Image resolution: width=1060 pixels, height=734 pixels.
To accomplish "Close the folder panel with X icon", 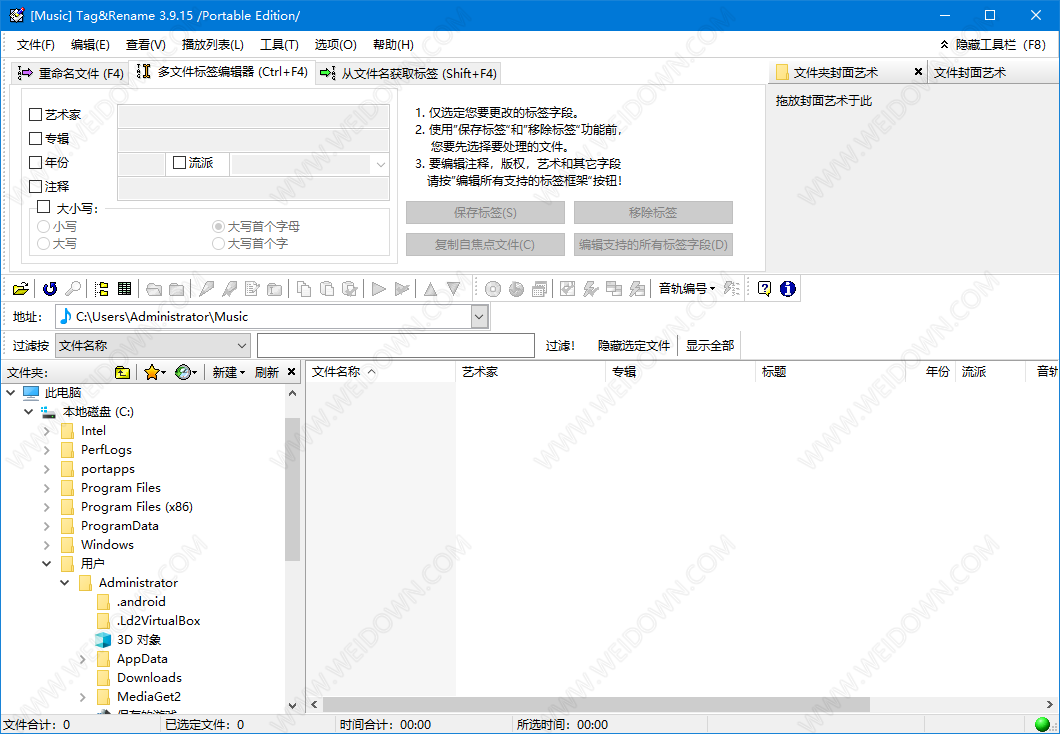I will tap(292, 372).
